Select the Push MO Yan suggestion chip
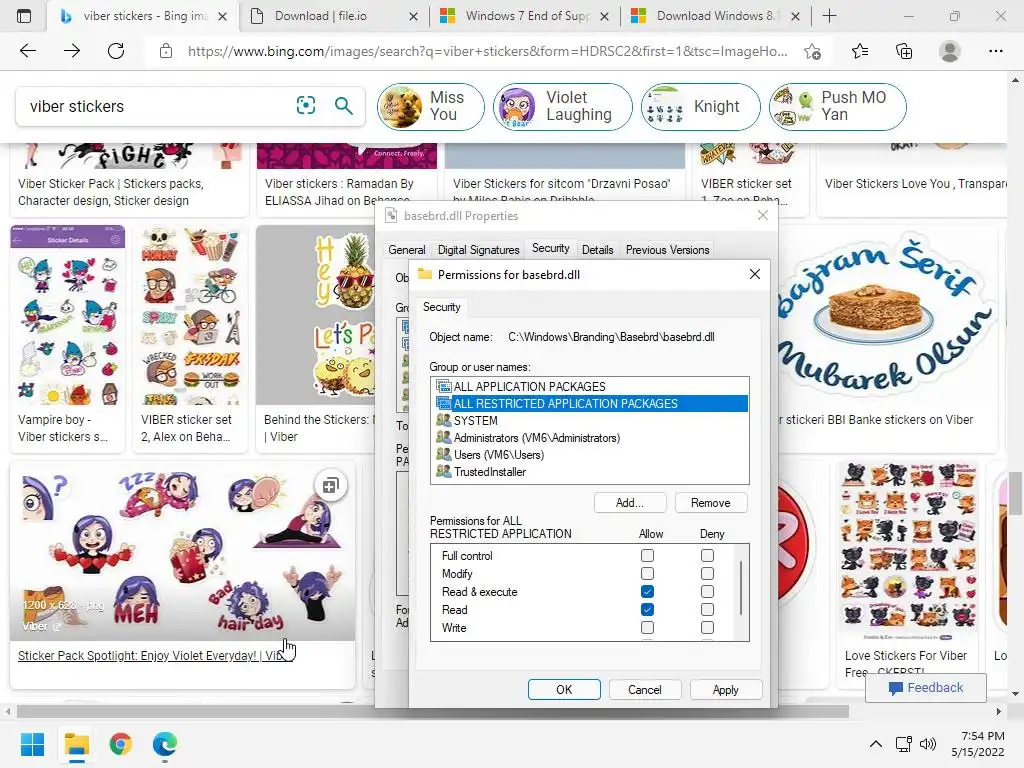 [838, 106]
